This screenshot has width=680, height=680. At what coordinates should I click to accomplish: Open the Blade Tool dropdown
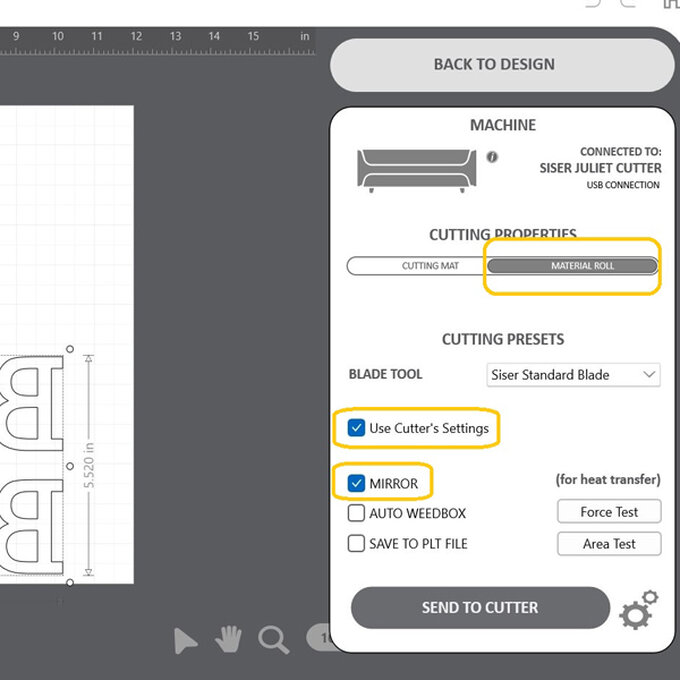[573, 375]
